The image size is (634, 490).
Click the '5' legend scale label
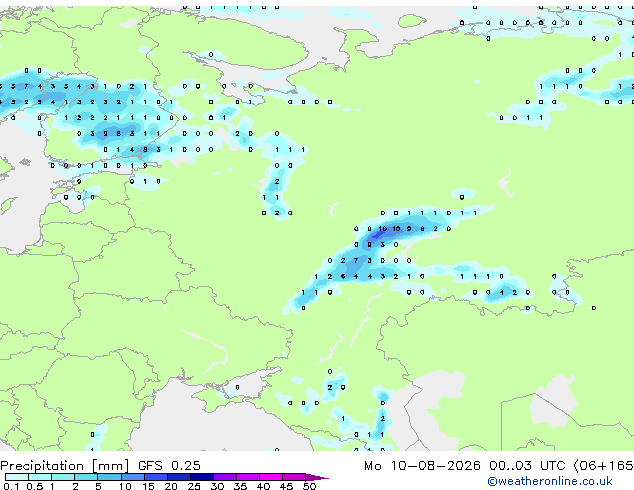98,486
